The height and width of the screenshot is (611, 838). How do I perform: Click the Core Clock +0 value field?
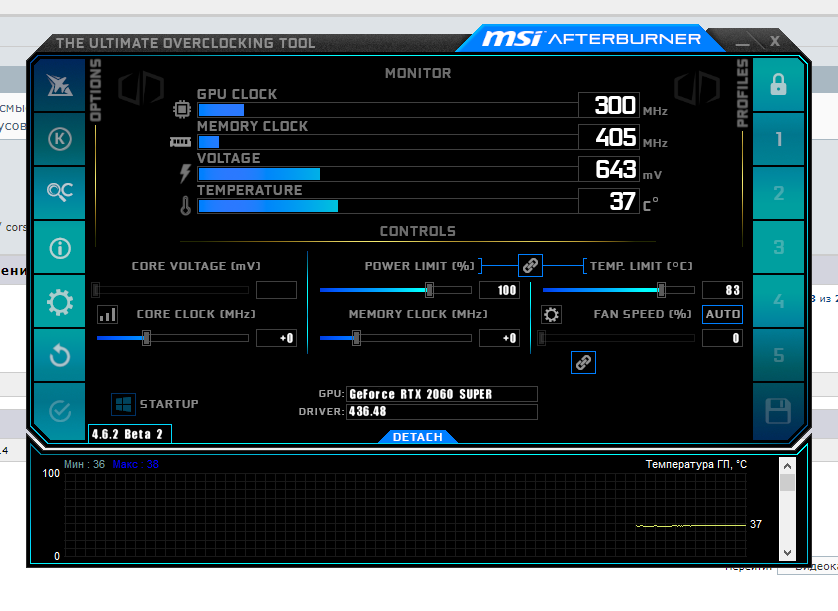pos(276,338)
